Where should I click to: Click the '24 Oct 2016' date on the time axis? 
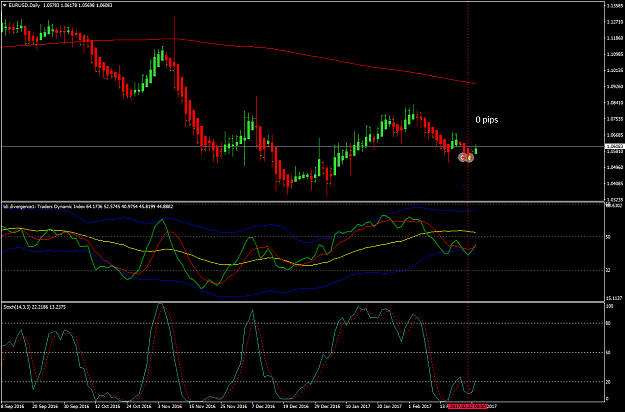tap(139, 406)
